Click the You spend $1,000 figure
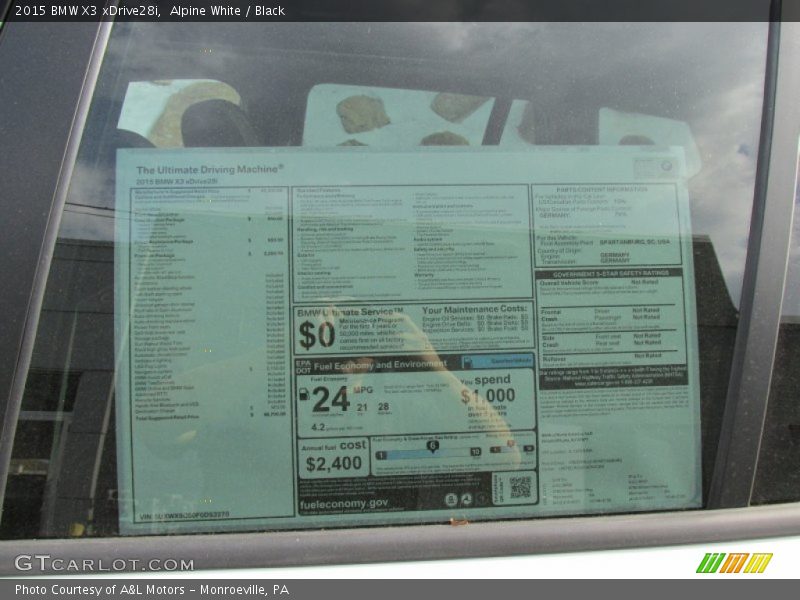800x600 pixels. tap(487, 394)
